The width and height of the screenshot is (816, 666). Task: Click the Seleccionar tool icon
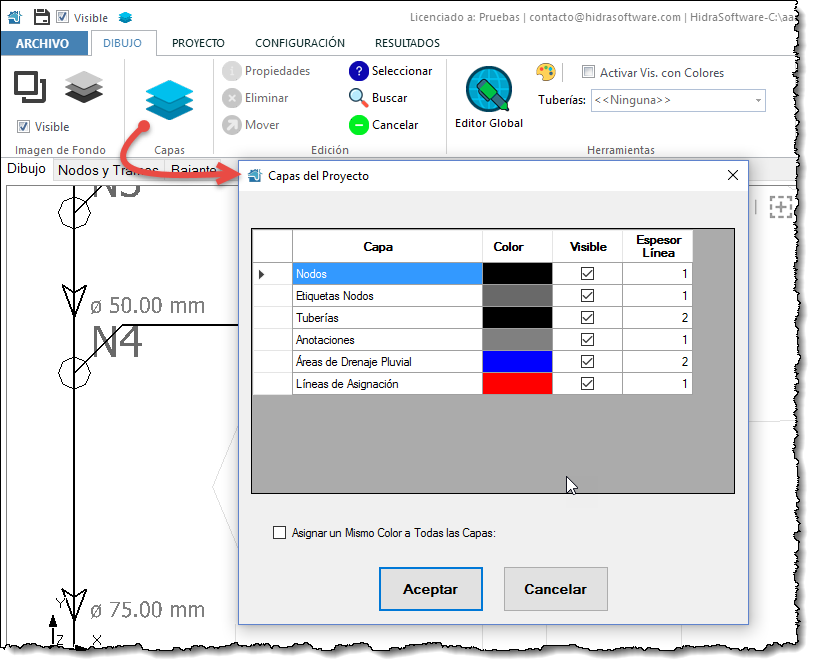[x=358, y=71]
